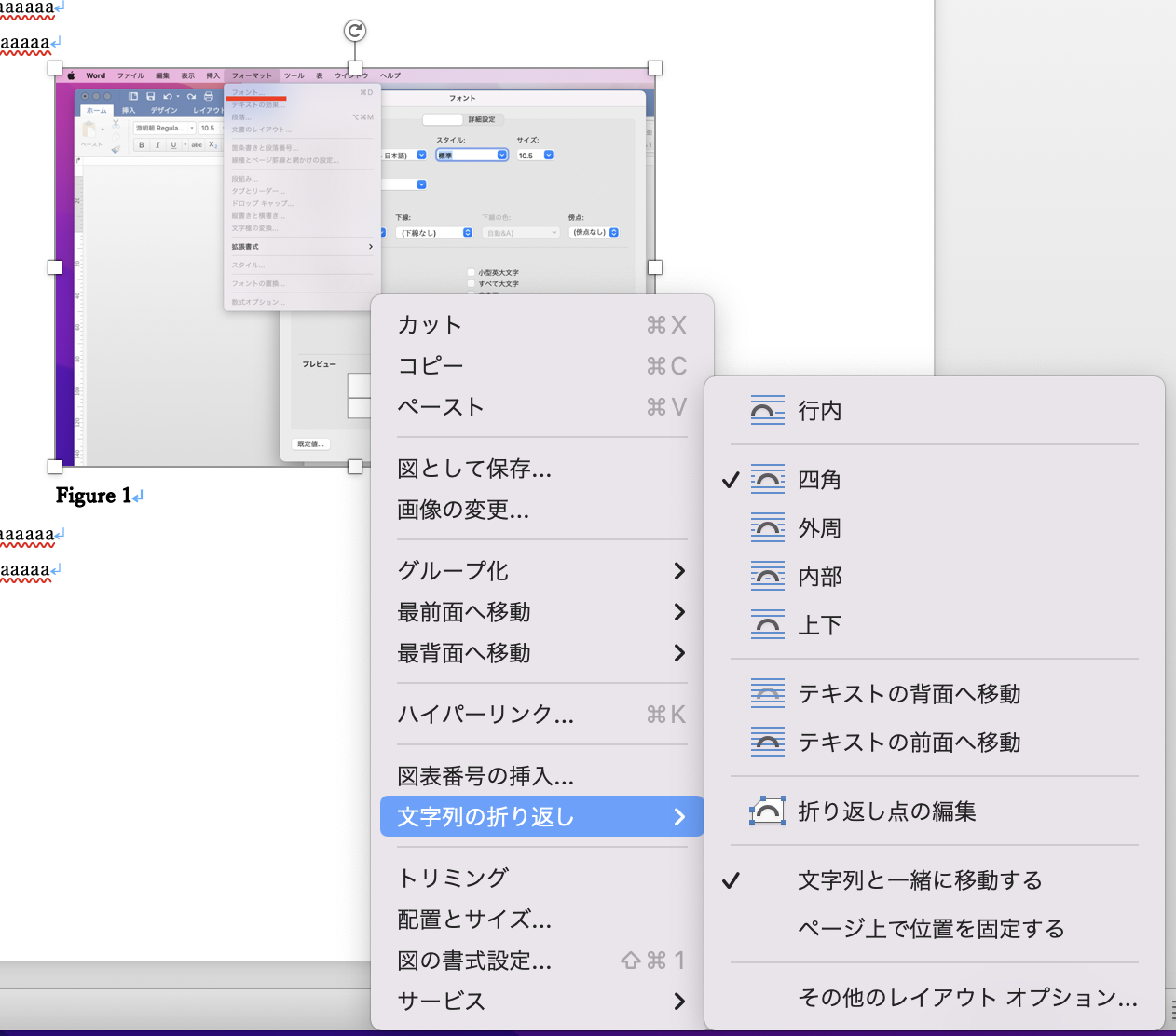Screen dimensions: 1176x1036
Task: Toggle 文字列と一緒に移動する option
Action: point(935,880)
